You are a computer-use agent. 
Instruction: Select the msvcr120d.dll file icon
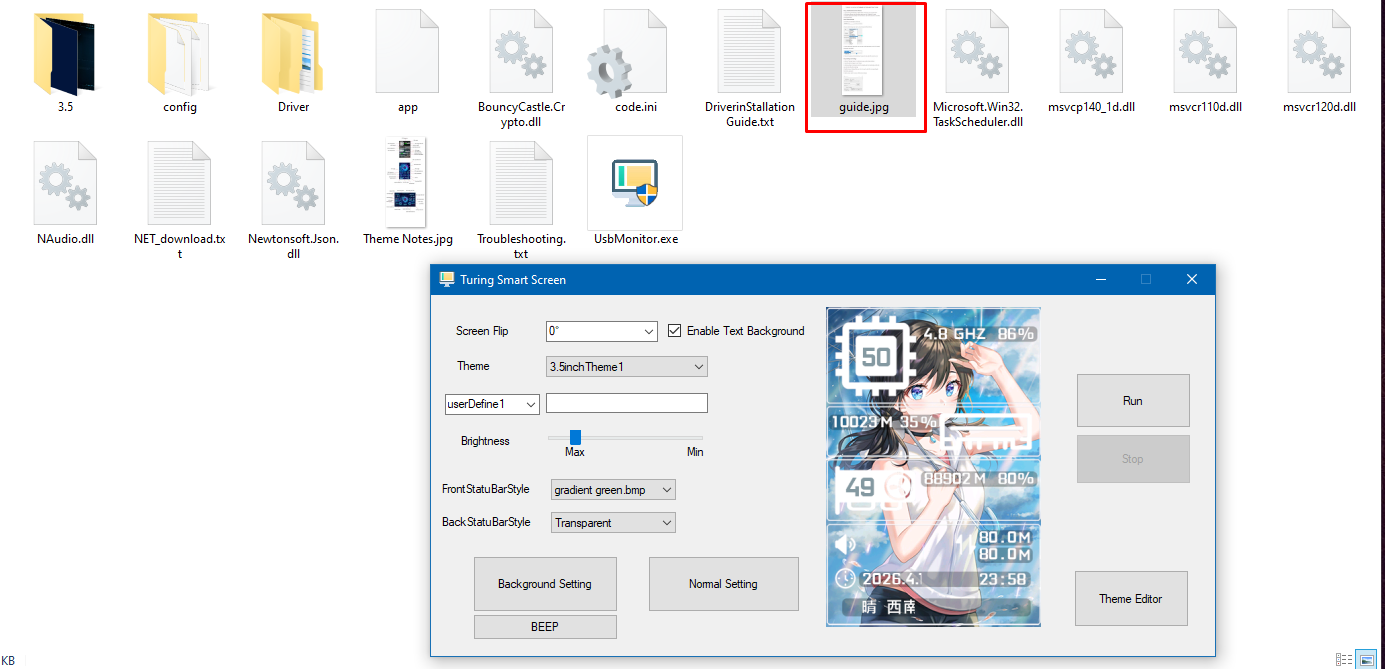click(x=1319, y=51)
